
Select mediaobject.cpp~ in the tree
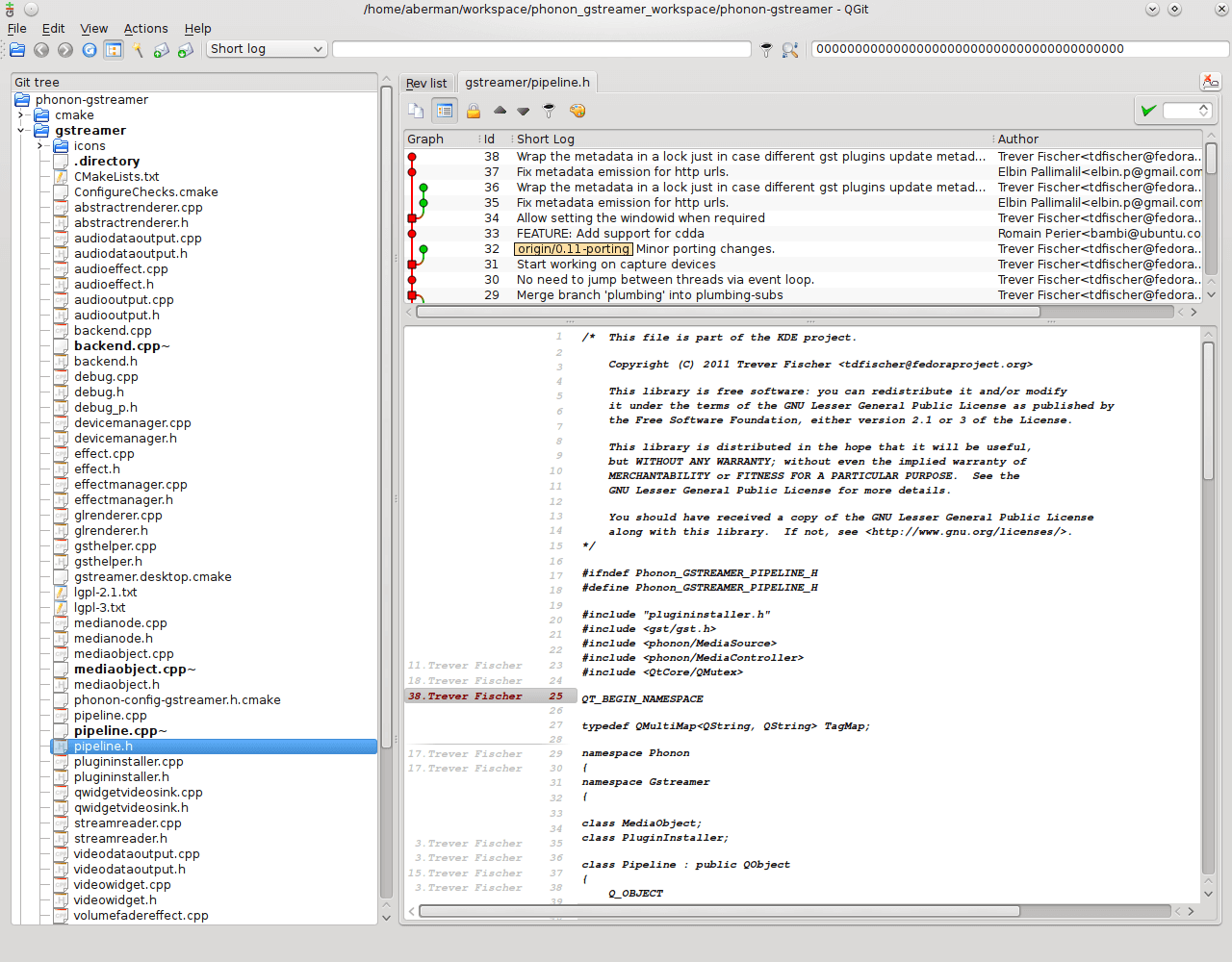click(x=135, y=670)
